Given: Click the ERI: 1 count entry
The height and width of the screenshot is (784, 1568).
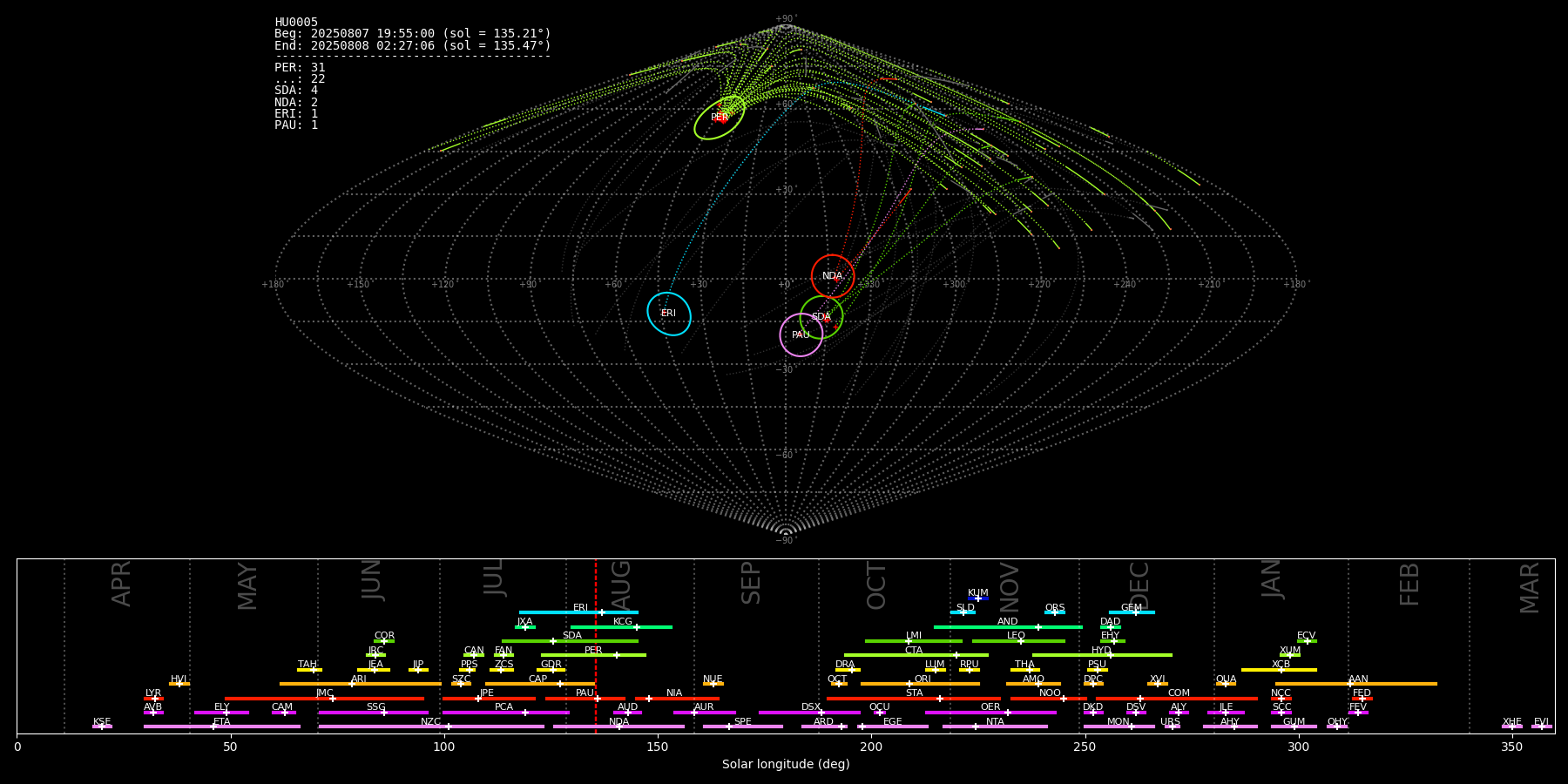Looking at the screenshot, I should point(296,114).
